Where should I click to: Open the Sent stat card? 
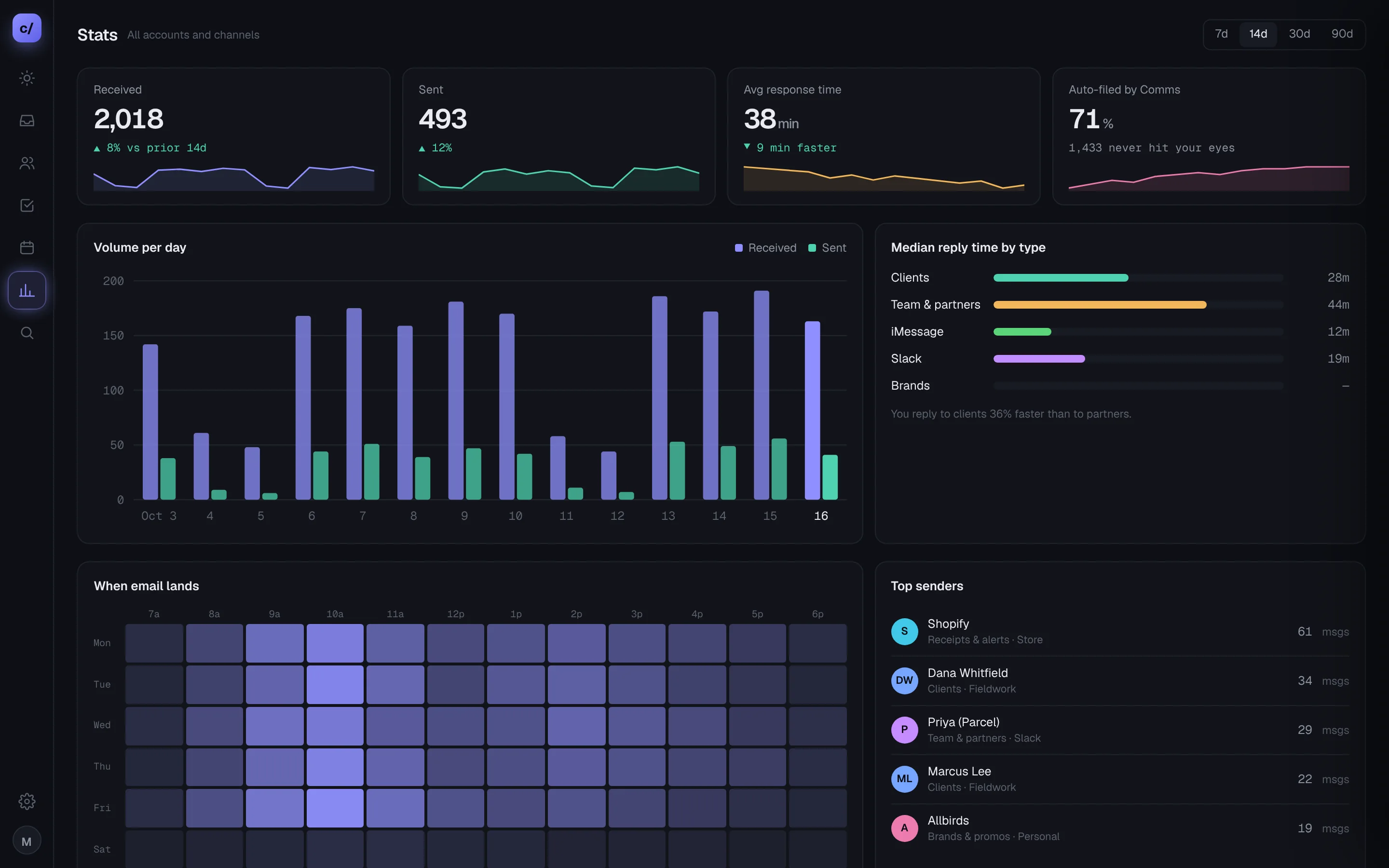[x=558, y=136]
